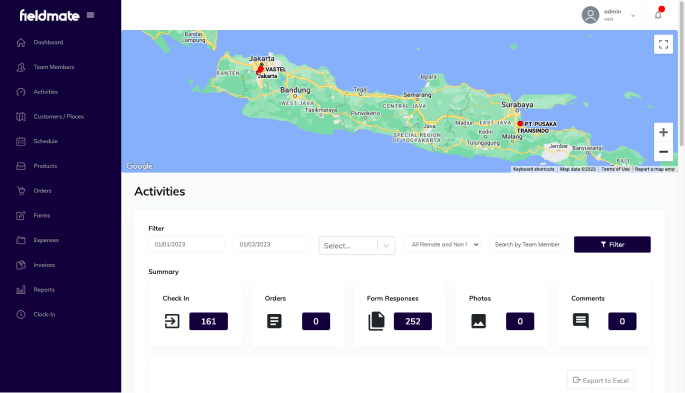Viewport: 685px width, 393px height.
Task: Click the Search by Team Member field
Action: pos(527,245)
